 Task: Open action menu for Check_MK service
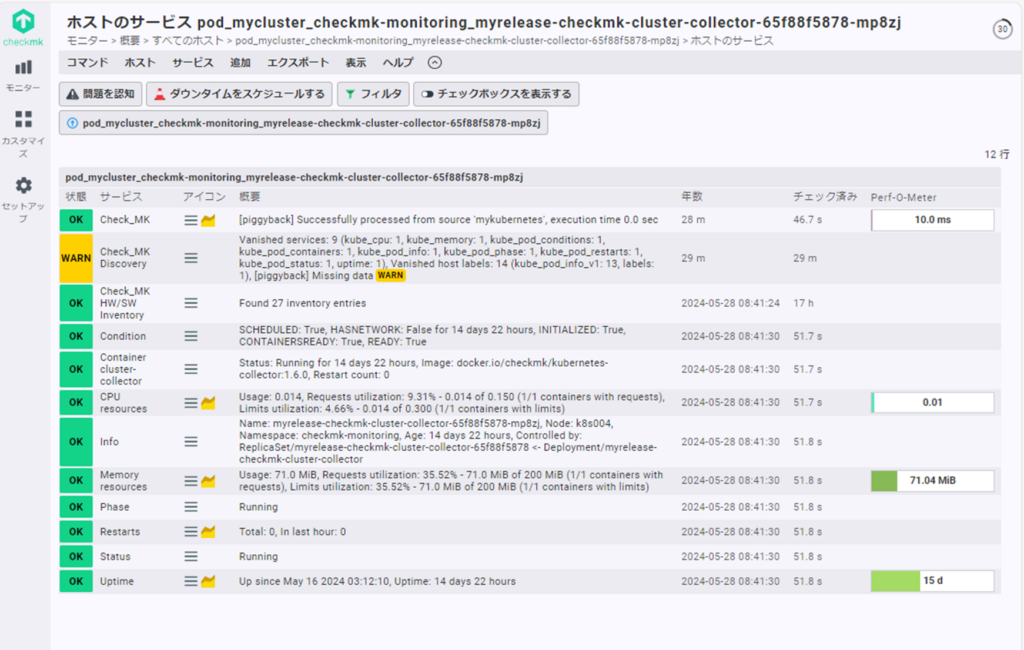point(191,221)
